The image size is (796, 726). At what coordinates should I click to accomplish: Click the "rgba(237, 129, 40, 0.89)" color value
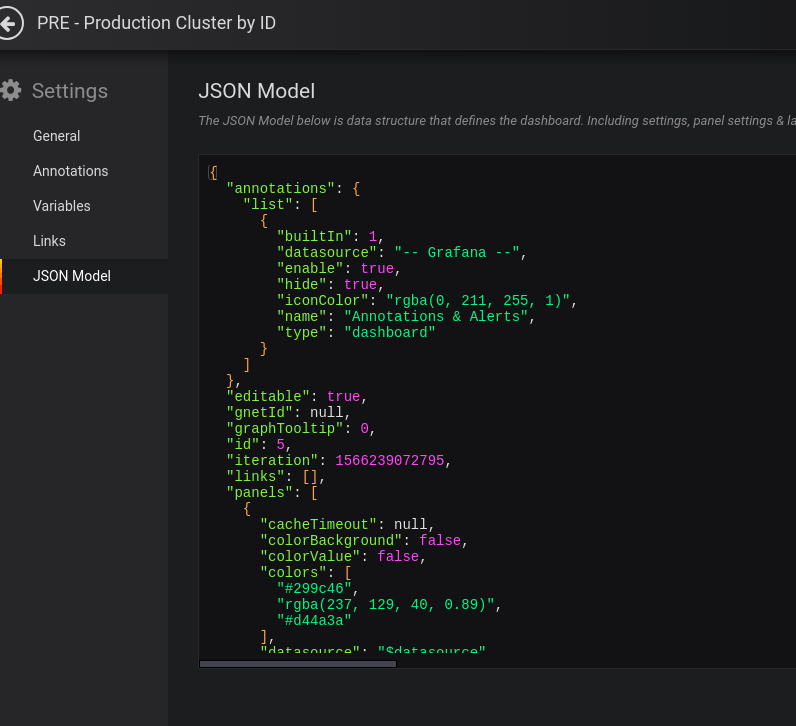[385, 605]
